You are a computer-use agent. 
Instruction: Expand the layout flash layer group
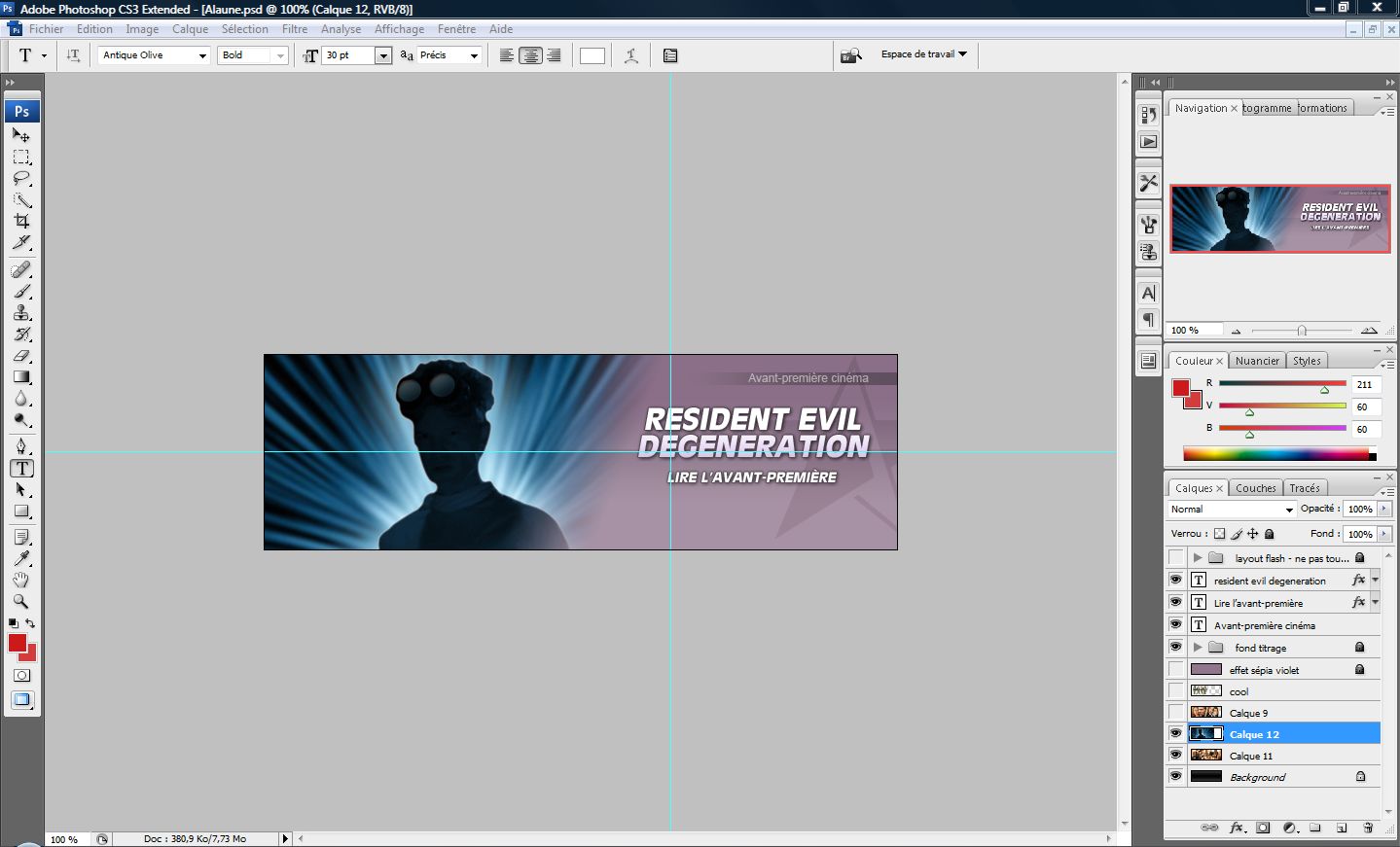pos(1198,558)
